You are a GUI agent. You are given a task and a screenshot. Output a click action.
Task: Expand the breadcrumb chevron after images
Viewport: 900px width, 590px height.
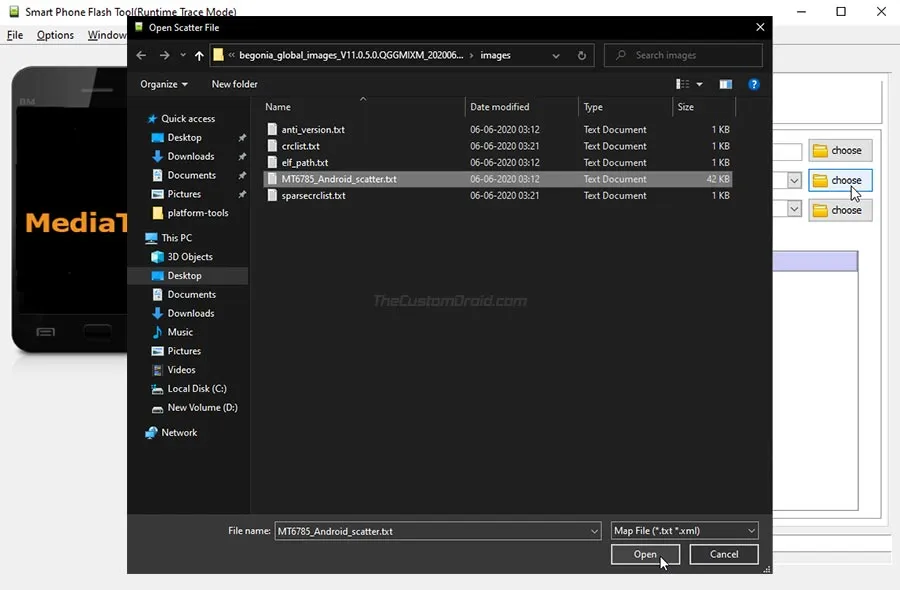click(557, 55)
